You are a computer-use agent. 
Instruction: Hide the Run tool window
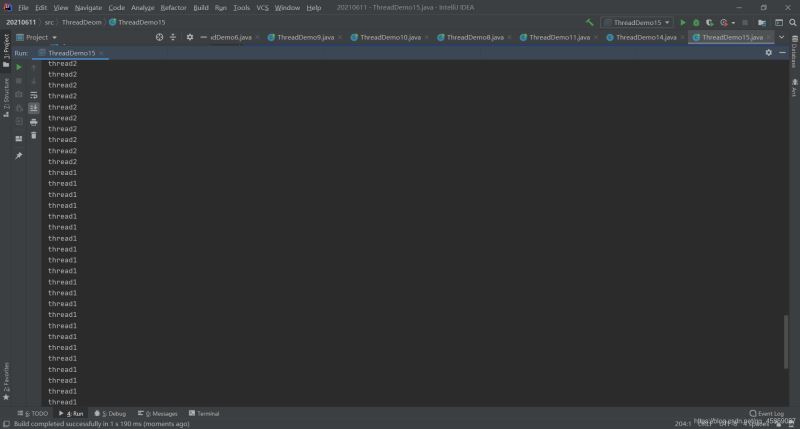(x=783, y=53)
